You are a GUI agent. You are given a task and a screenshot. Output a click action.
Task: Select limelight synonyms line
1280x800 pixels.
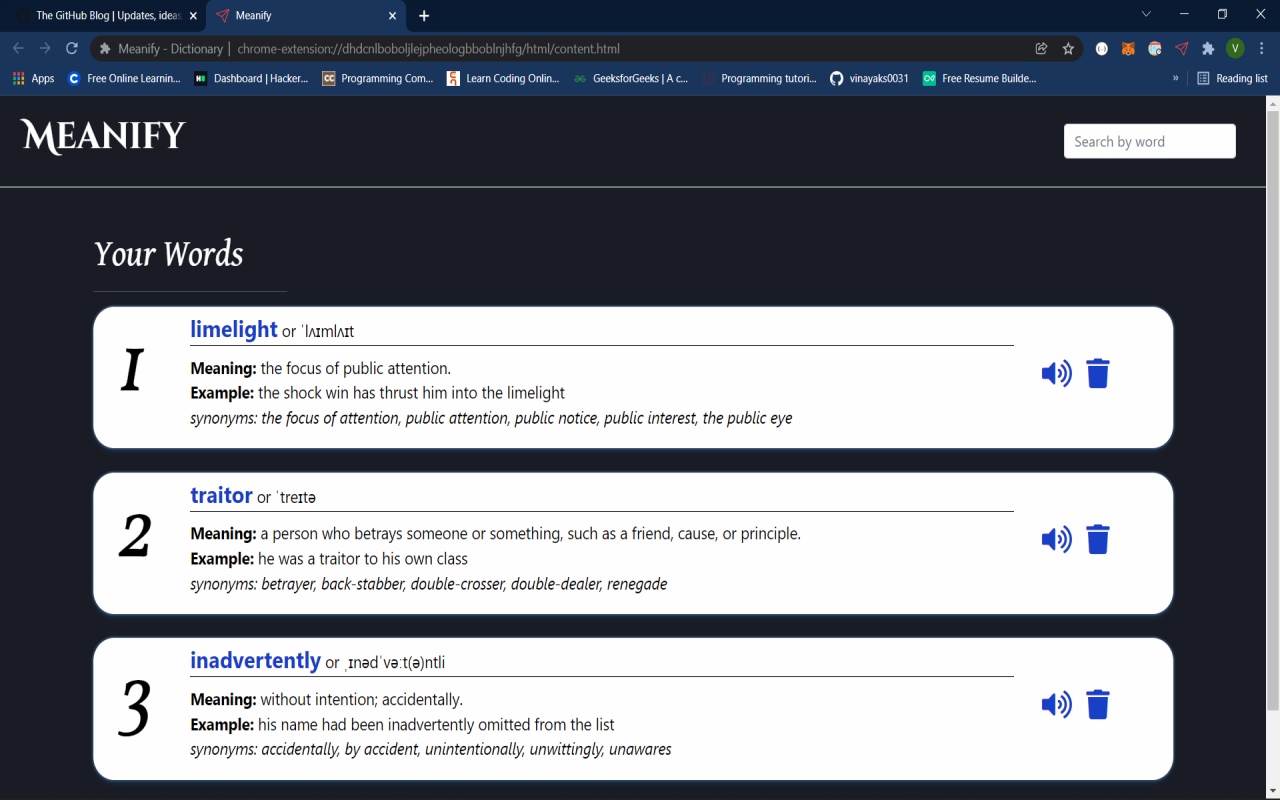point(491,418)
